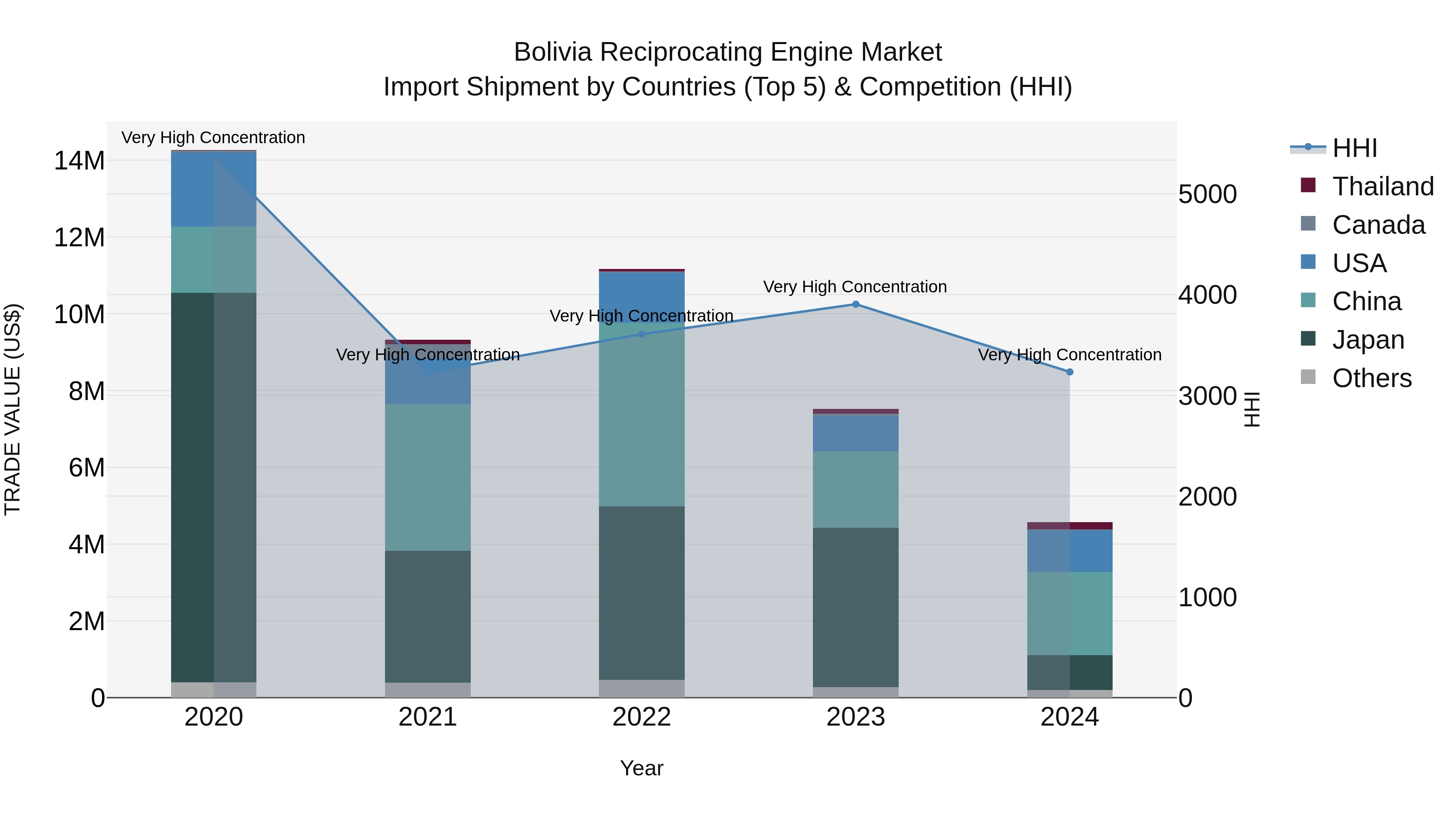This screenshot has width=1456, height=819.
Task: Click the USA segment of the 2020 bar
Action: (214, 189)
